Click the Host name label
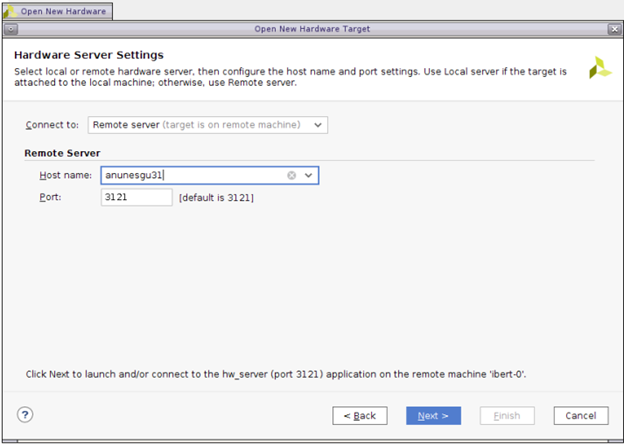Viewport: 624px width, 445px height. (66, 175)
